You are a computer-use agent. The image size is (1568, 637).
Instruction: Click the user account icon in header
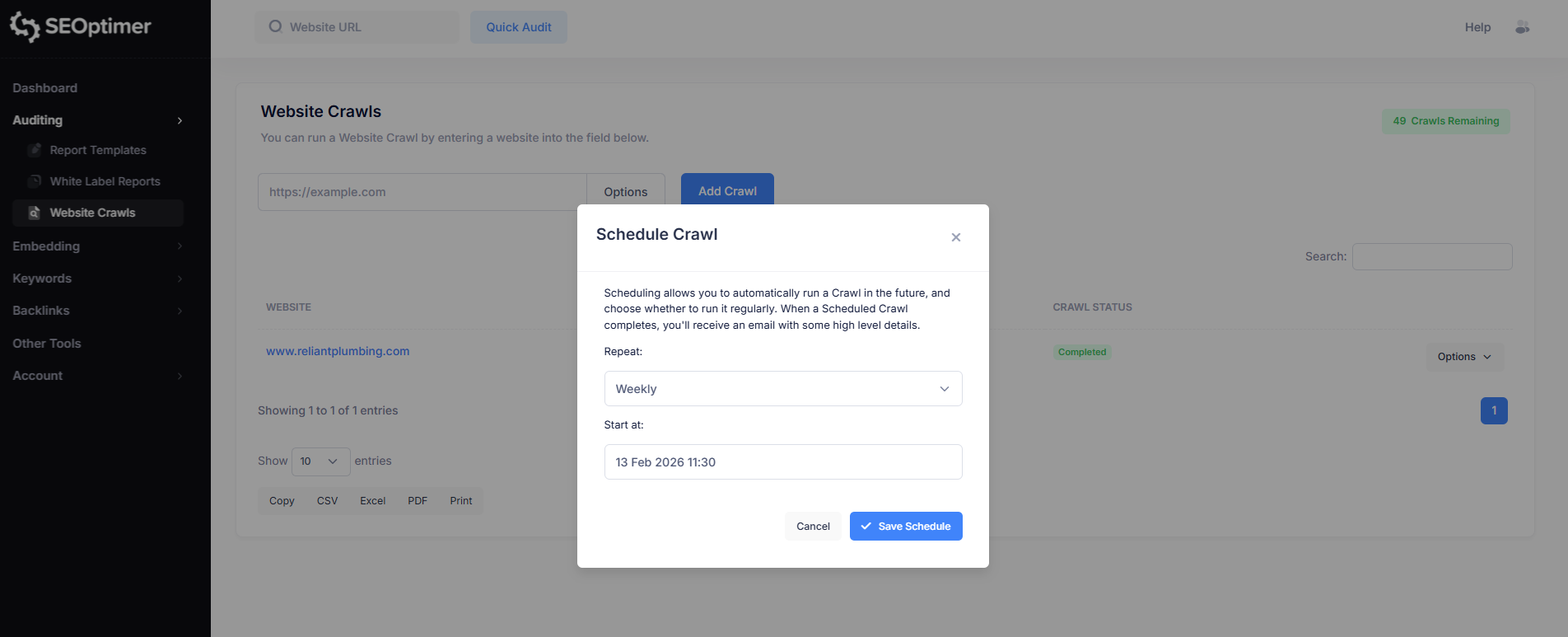pos(1522,27)
